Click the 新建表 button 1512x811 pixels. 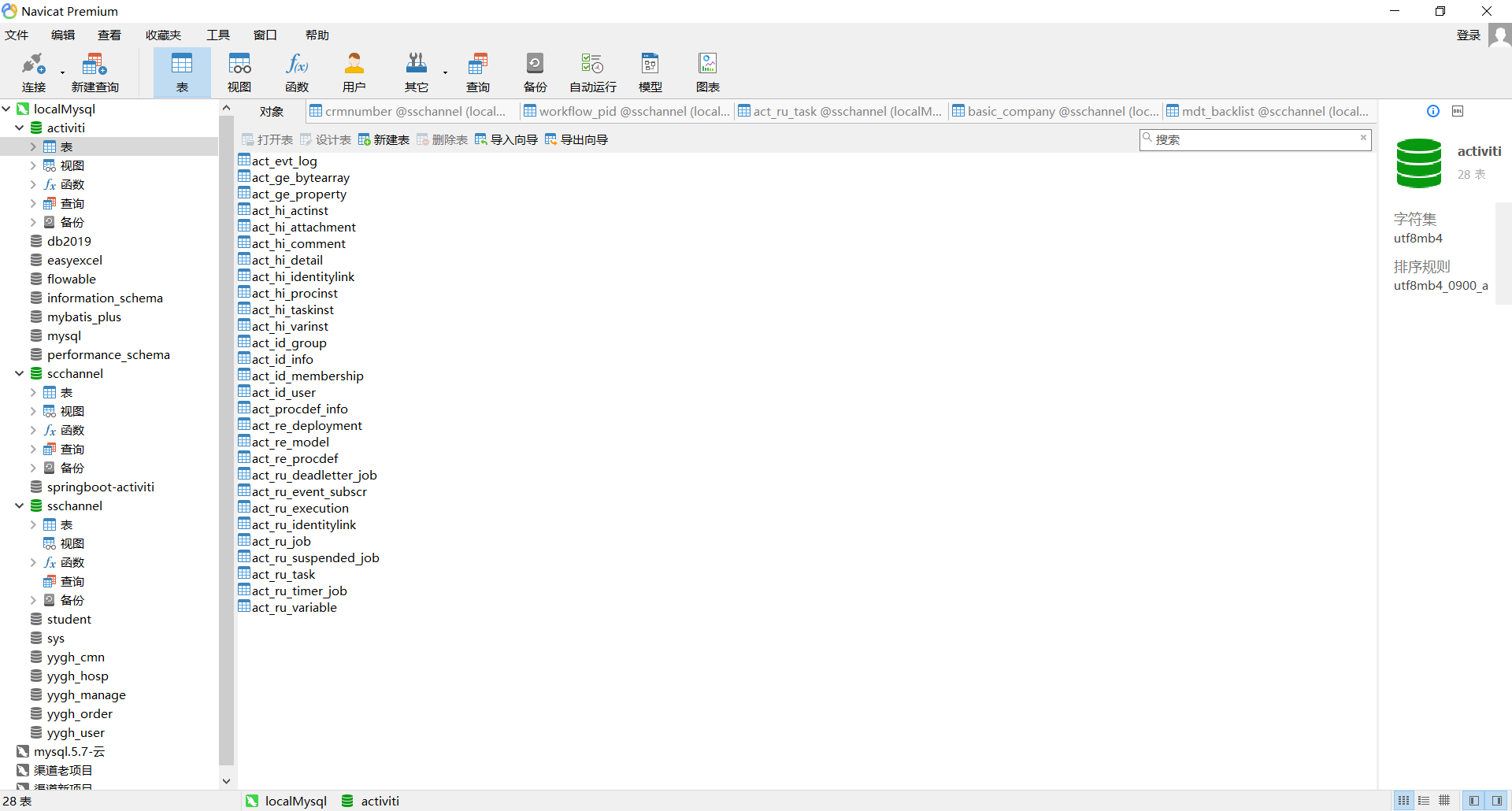[x=384, y=139]
